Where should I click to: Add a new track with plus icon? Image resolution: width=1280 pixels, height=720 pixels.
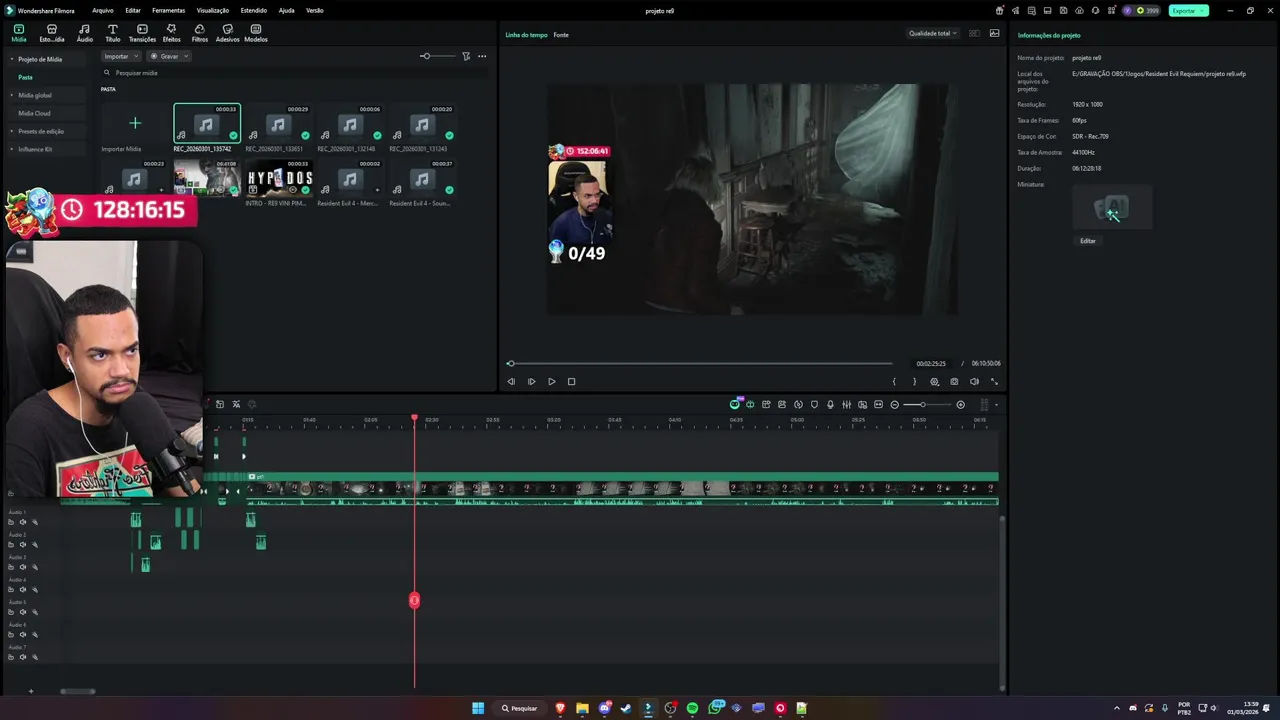30,691
